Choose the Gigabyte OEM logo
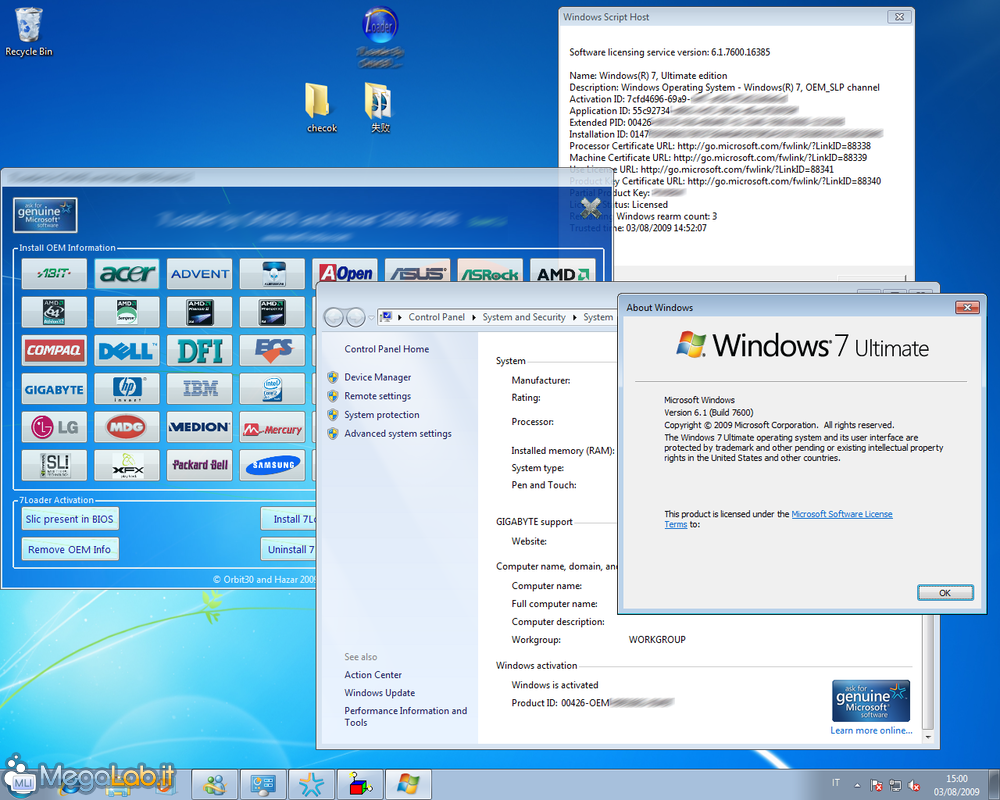Image resolution: width=1000 pixels, height=800 pixels. tap(54, 389)
